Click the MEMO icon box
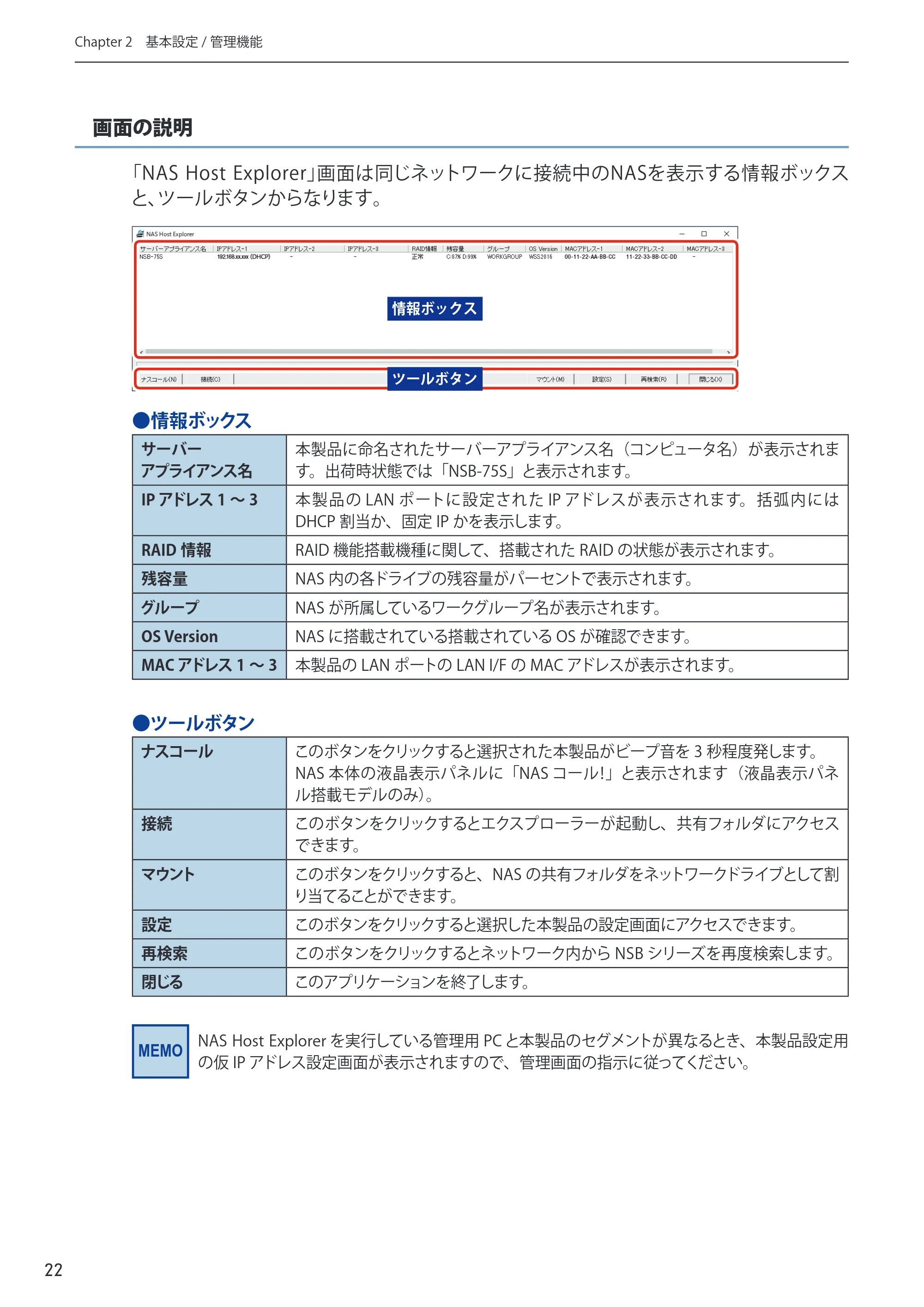This screenshot has width=924, height=1307. click(160, 1051)
